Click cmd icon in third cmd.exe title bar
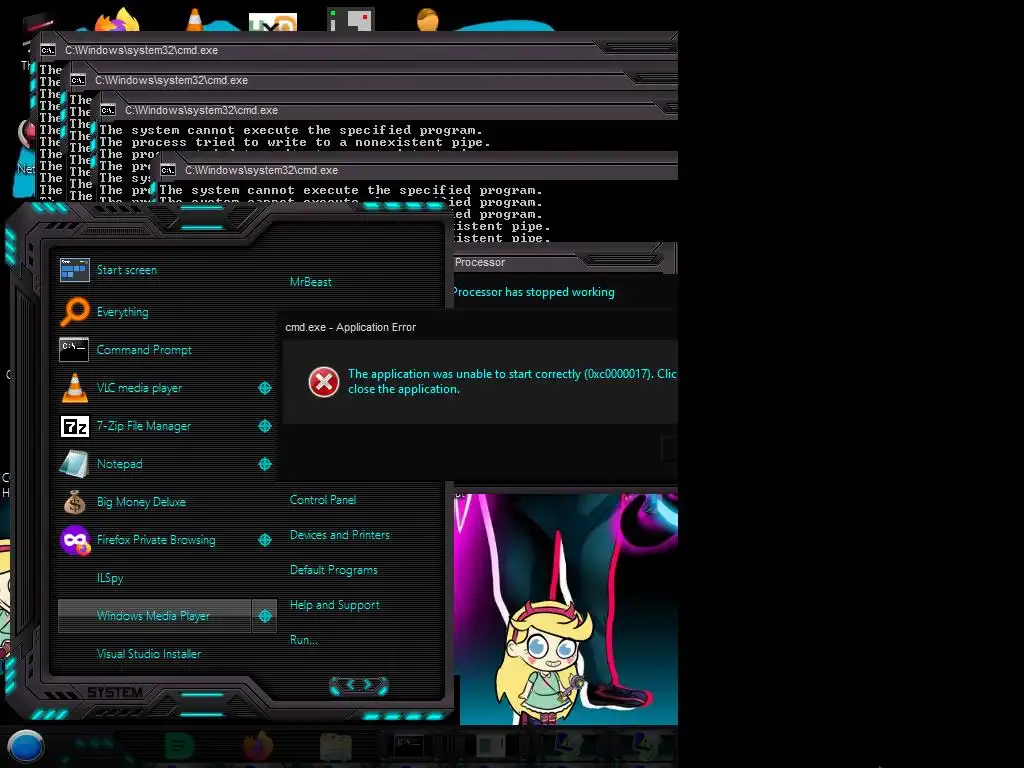Viewport: 1024px width, 768px height. click(108, 110)
